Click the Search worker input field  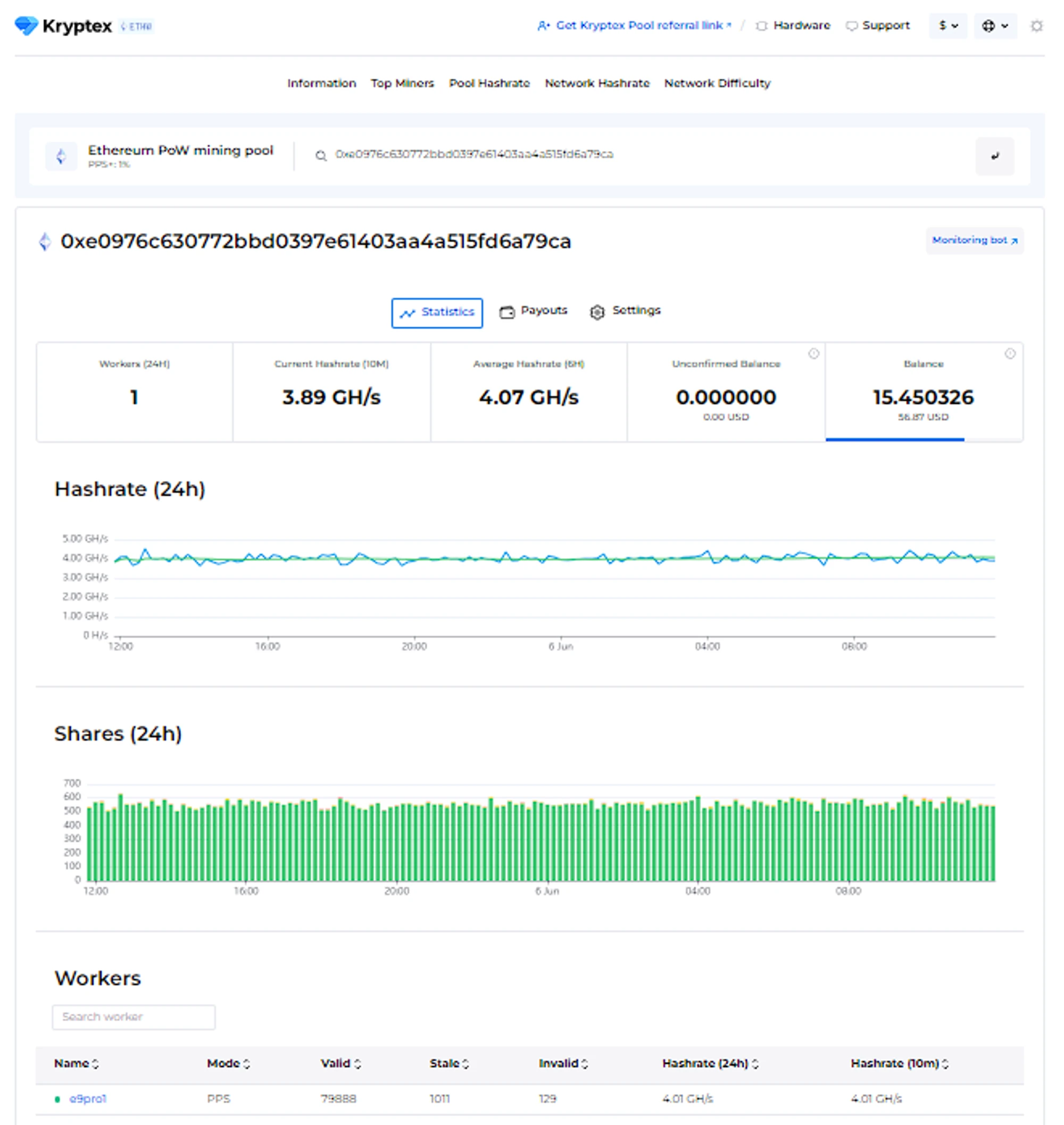click(134, 1016)
